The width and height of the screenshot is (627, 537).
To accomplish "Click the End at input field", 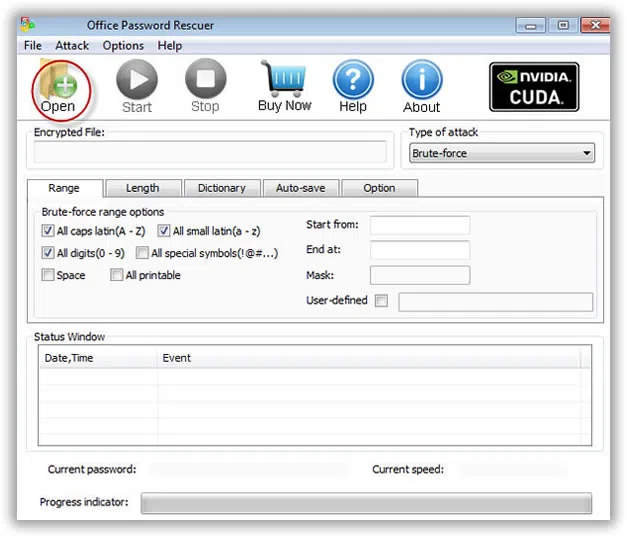I will [420, 250].
